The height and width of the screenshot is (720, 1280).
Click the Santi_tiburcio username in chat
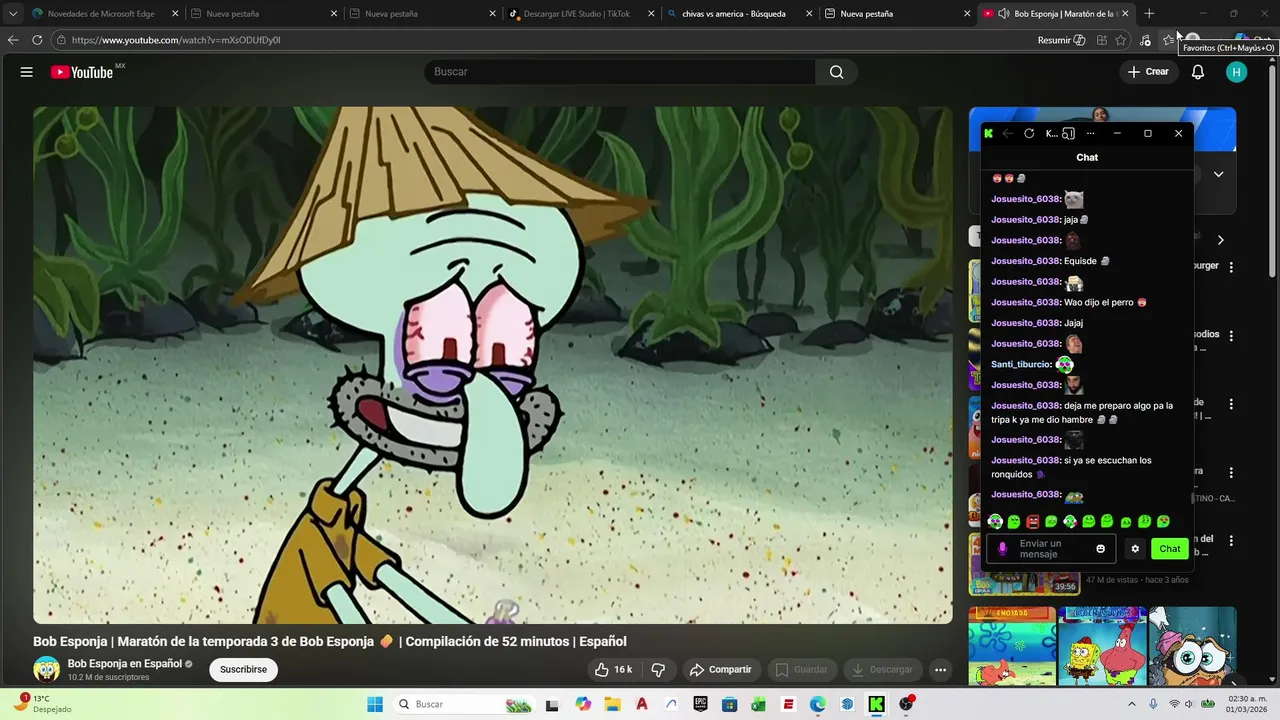(x=1021, y=364)
